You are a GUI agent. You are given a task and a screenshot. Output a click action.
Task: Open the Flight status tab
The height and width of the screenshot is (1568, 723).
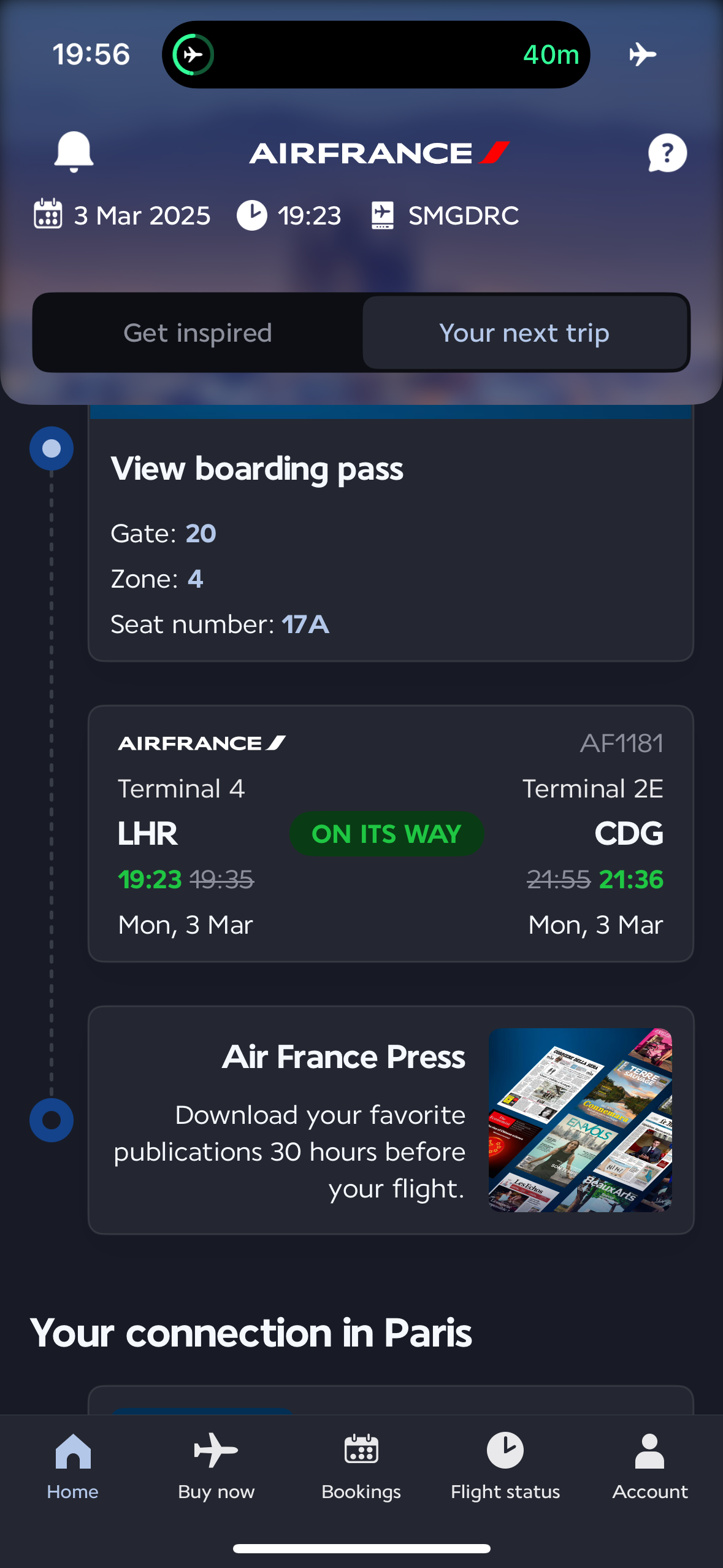[x=505, y=1466]
